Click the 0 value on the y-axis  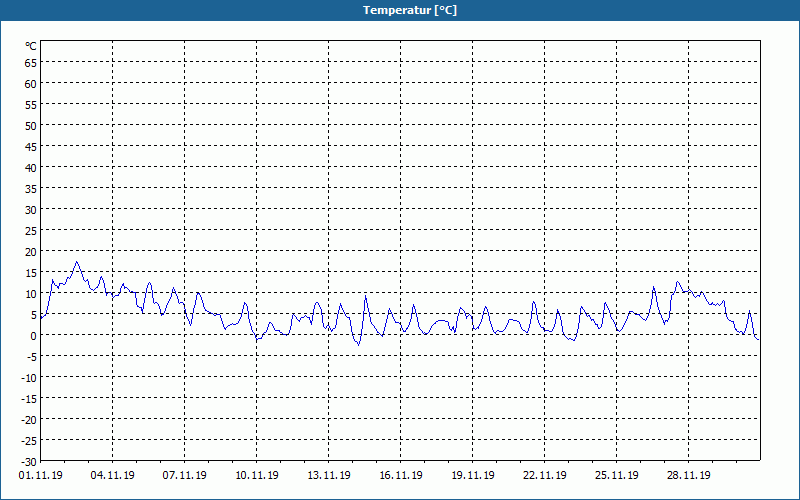34,336
